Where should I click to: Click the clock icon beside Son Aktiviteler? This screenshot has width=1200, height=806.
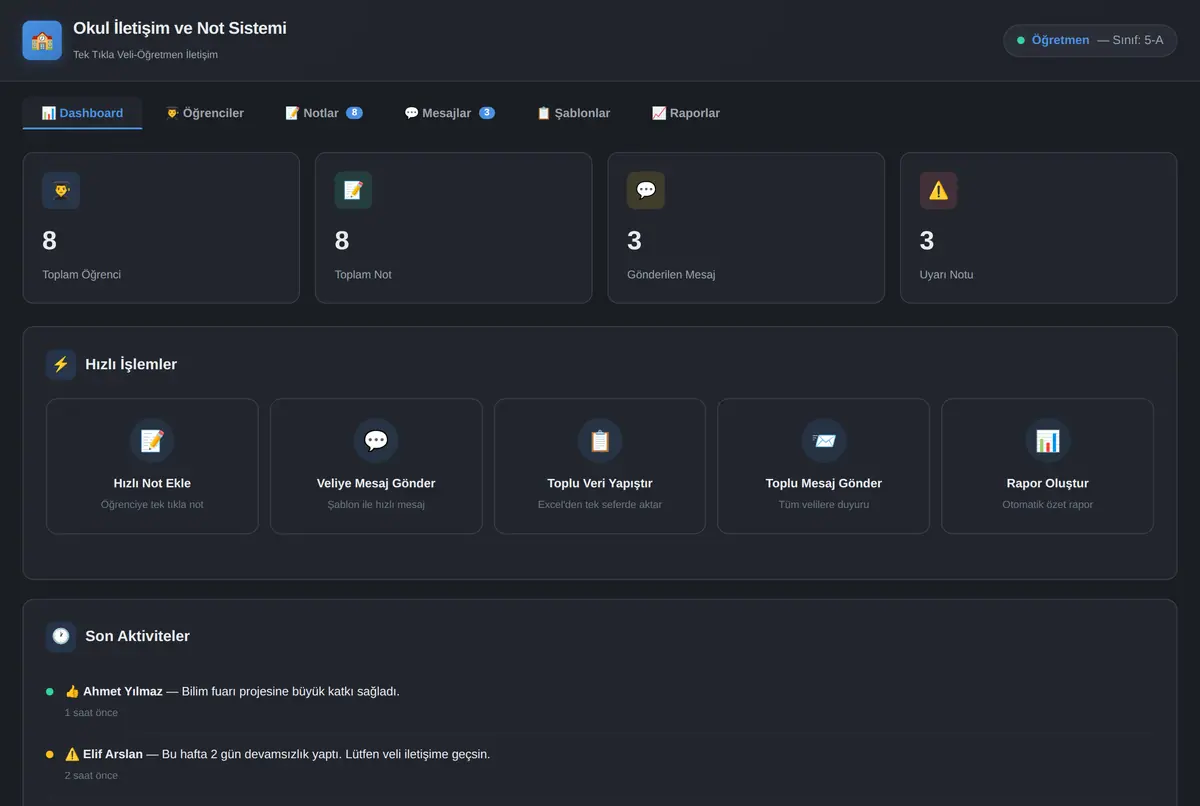(x=61, y=636)
